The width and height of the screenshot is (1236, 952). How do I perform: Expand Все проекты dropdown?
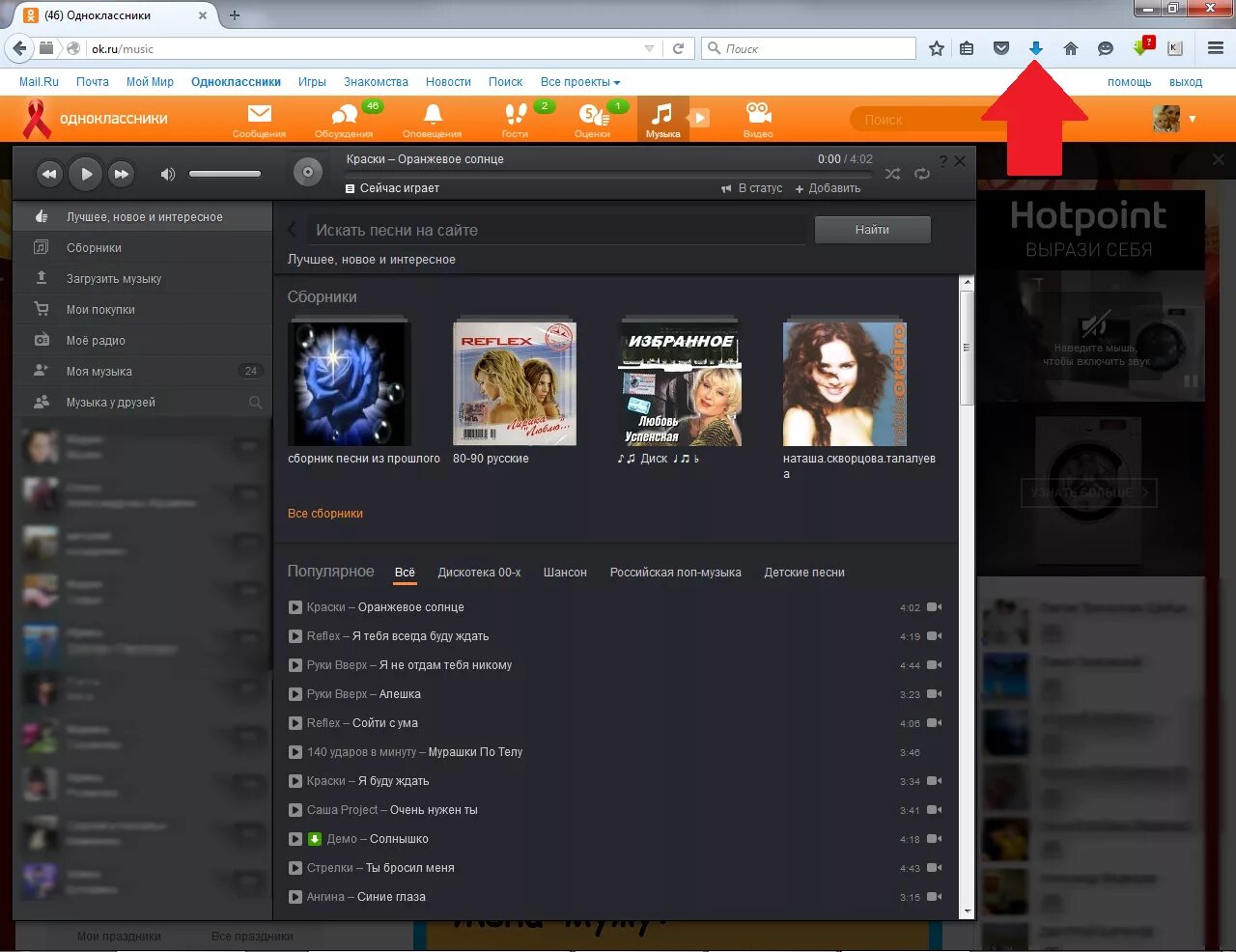[x=580, y=82]
